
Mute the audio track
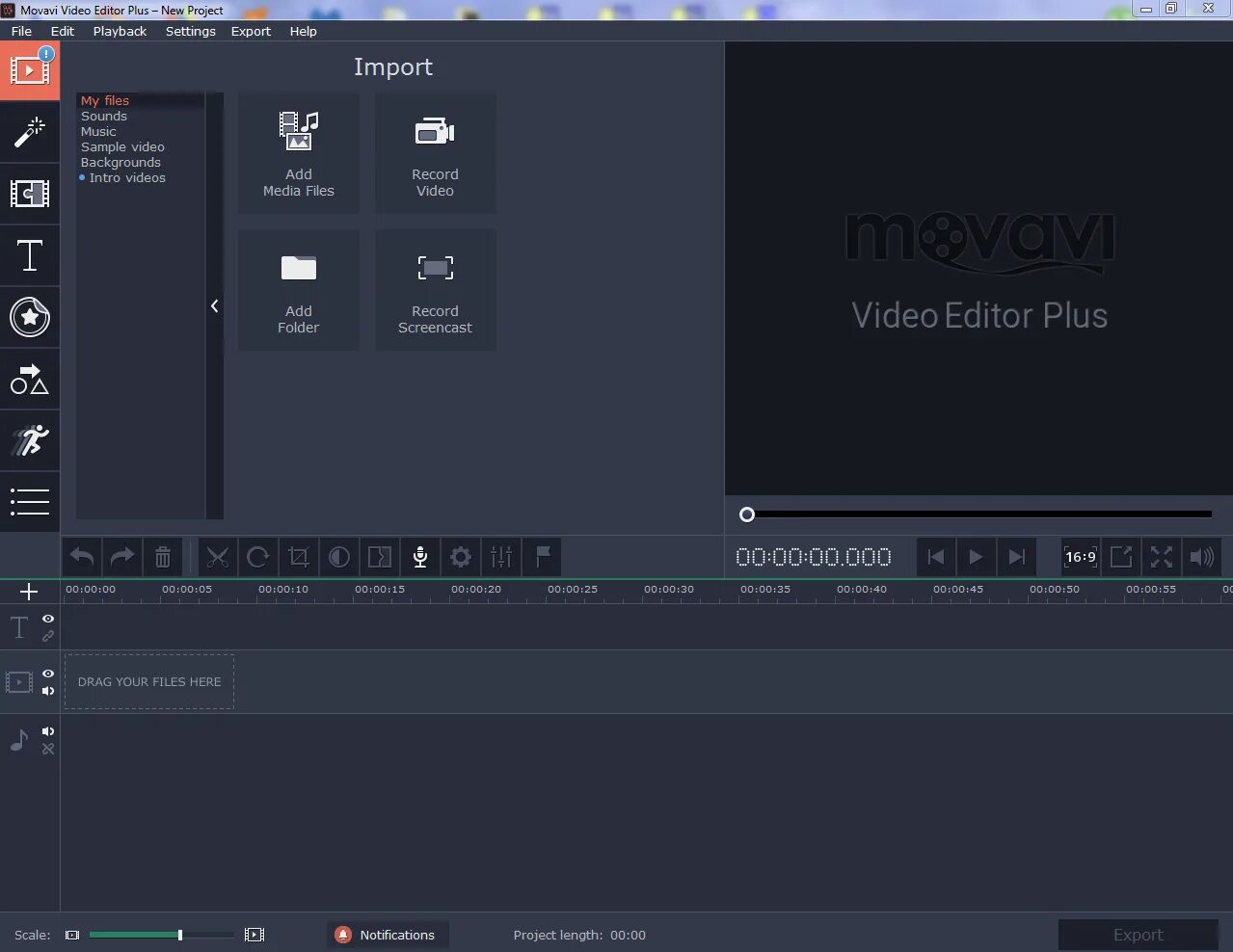(48, 731)
